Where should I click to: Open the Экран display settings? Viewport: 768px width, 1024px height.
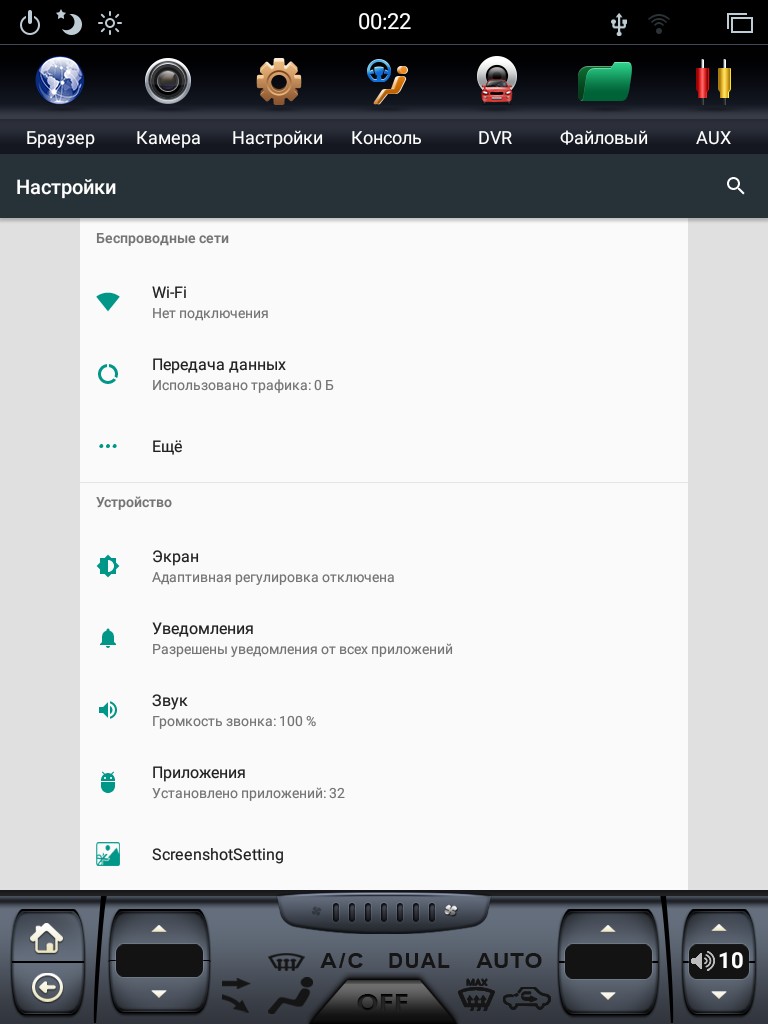384,566
